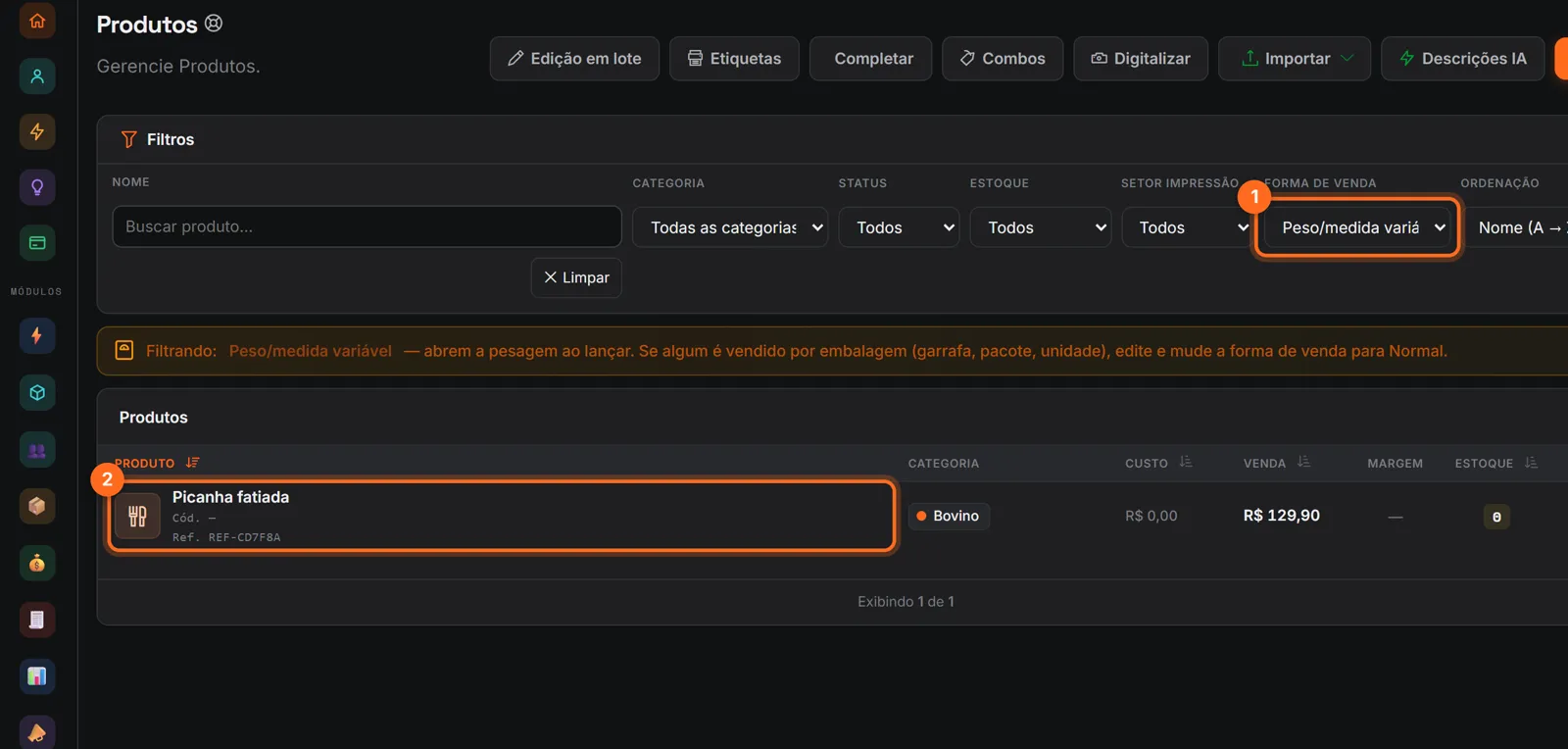This screenshot has width=1568, height=749.
Task: Click the Digitalizar button
Action: click(1141, 59)
